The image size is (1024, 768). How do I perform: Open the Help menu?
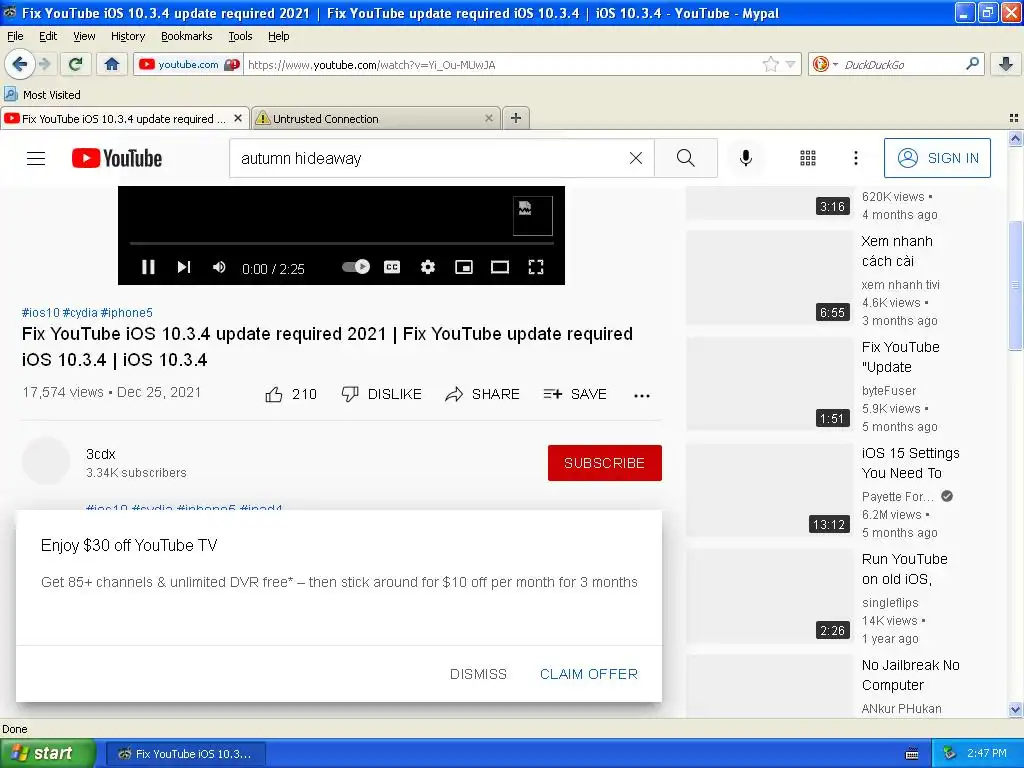pos(279,36)
